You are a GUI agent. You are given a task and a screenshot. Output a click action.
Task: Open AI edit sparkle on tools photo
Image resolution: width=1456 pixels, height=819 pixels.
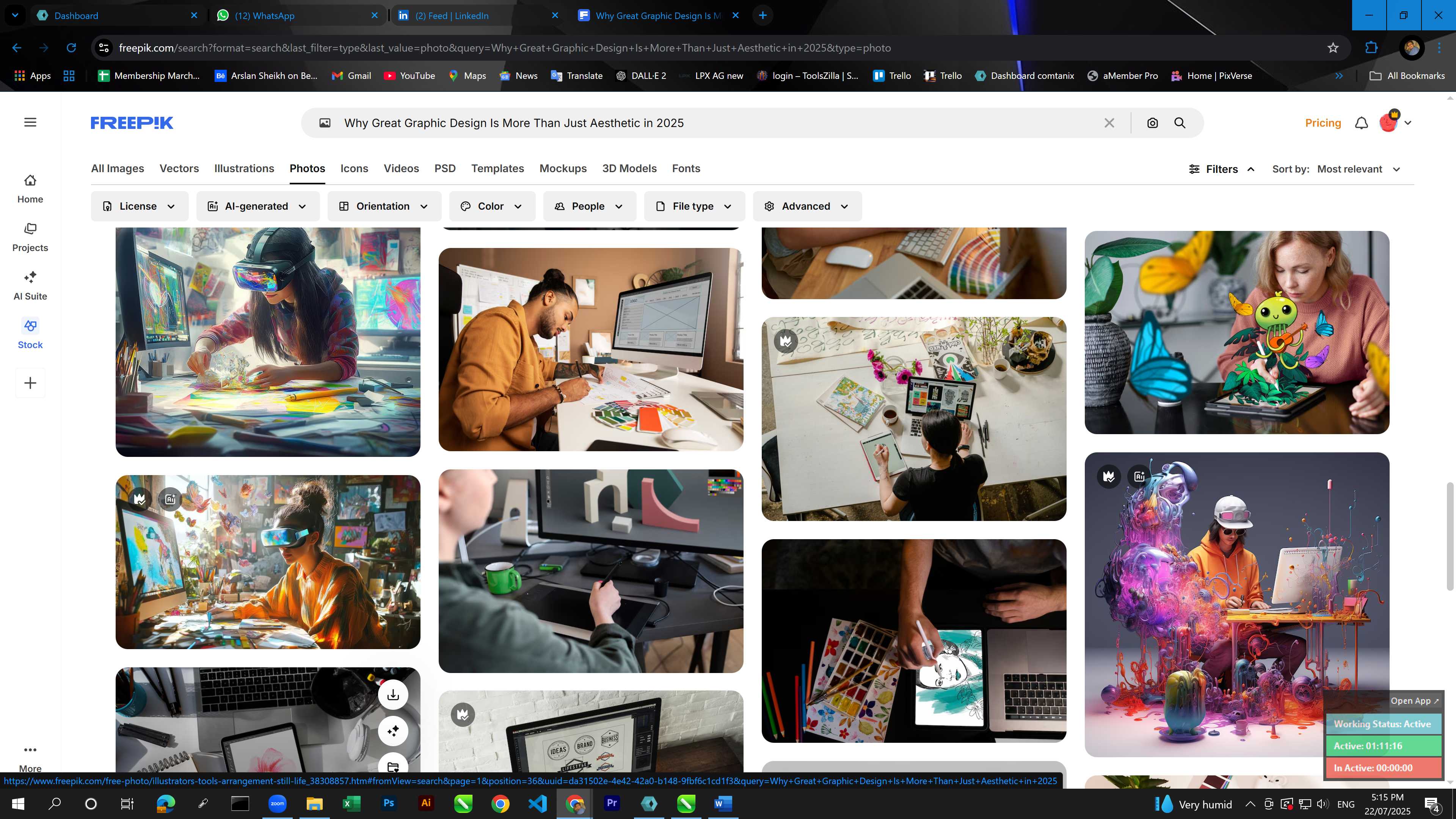pyautogui.click(x=394, y=731)
